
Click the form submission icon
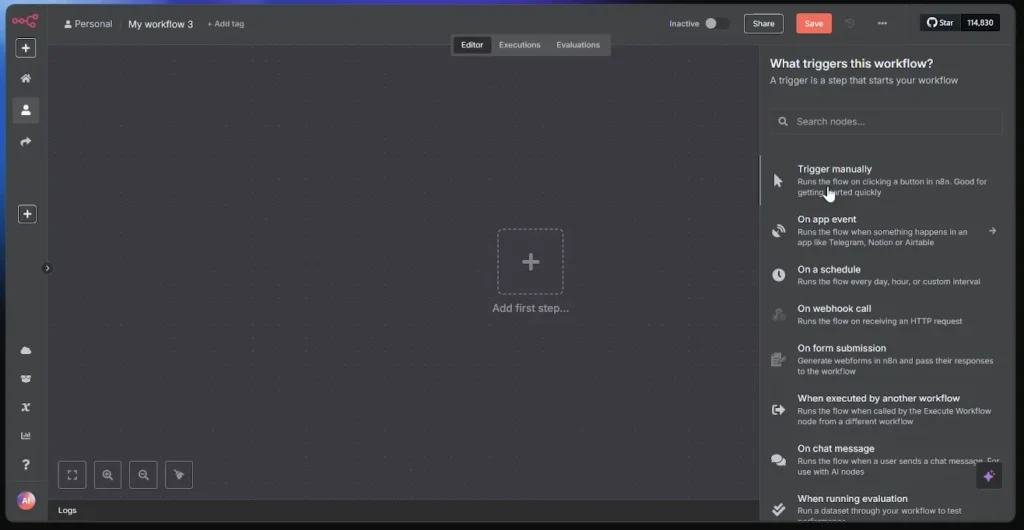click(x=778, y=360)
